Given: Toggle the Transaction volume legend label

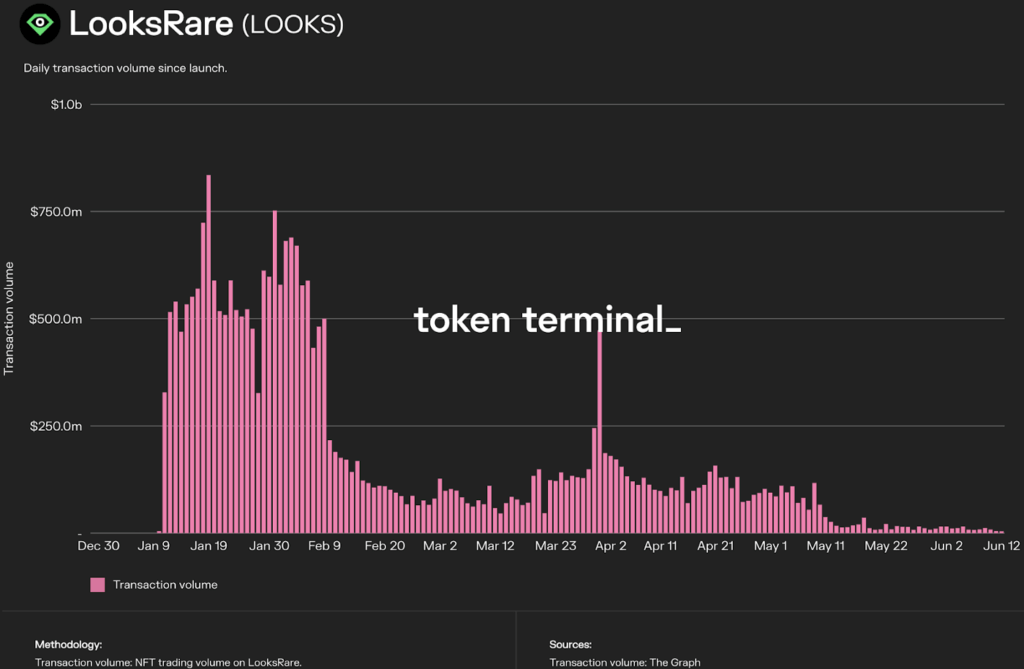Looking at the screenshot, I should click(165, 585).
